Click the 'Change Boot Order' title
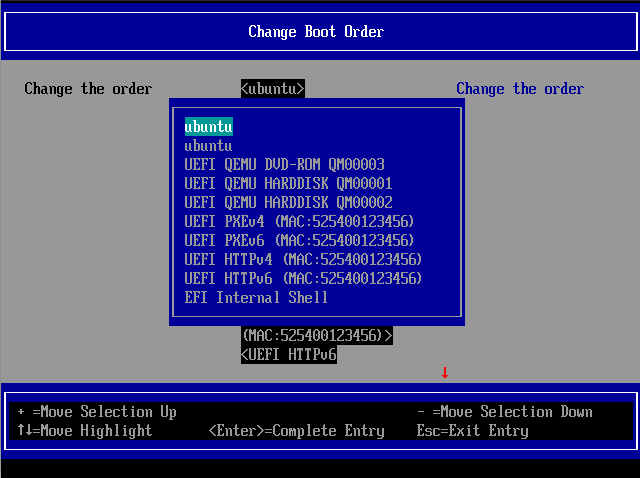Screen dimensions: 640x478 tap(316, 31)
